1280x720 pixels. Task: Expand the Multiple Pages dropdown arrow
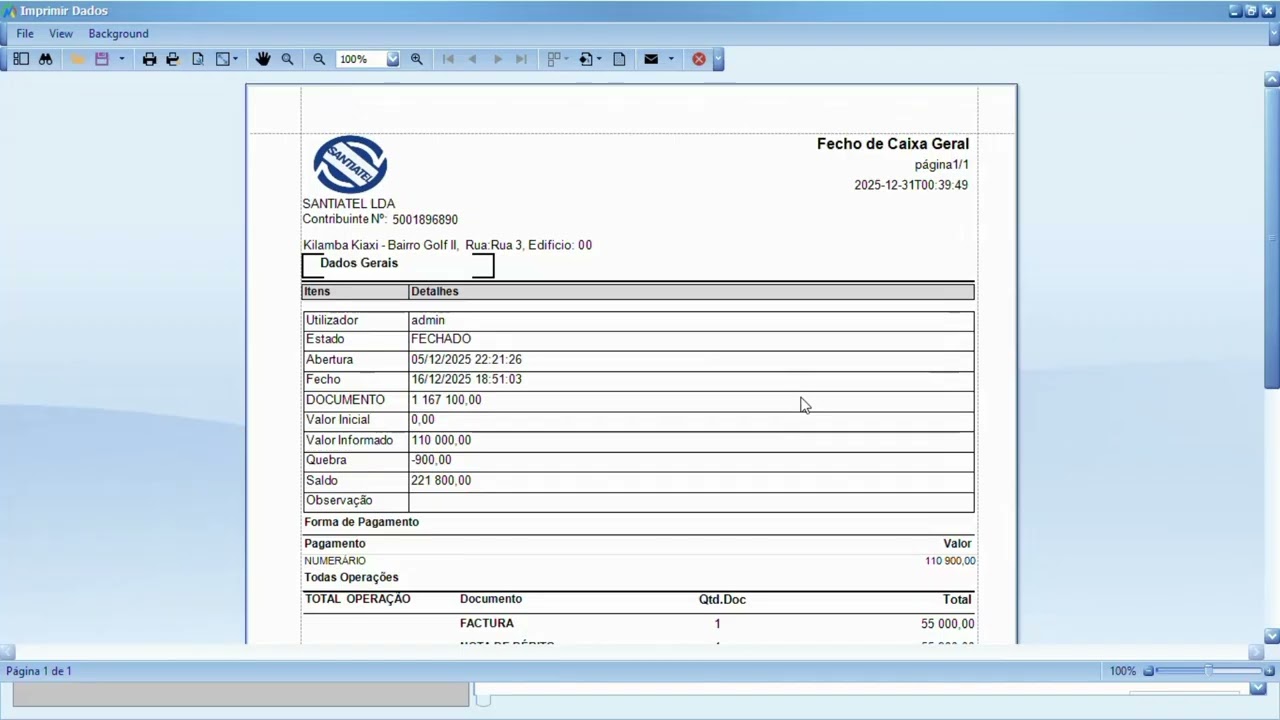coord(567,59)
